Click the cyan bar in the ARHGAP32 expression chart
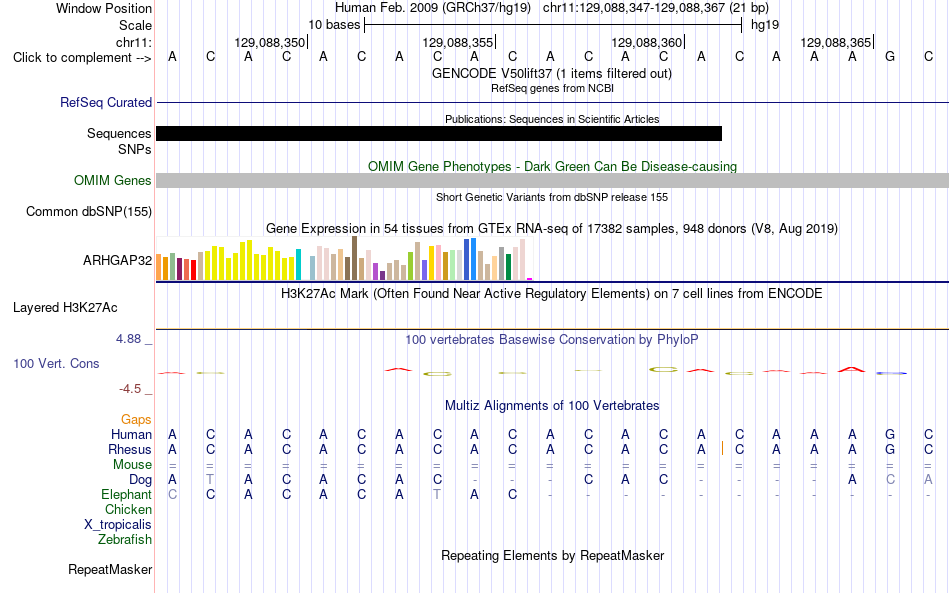This screenshot has height=593, width=950. tap(298, 264)
